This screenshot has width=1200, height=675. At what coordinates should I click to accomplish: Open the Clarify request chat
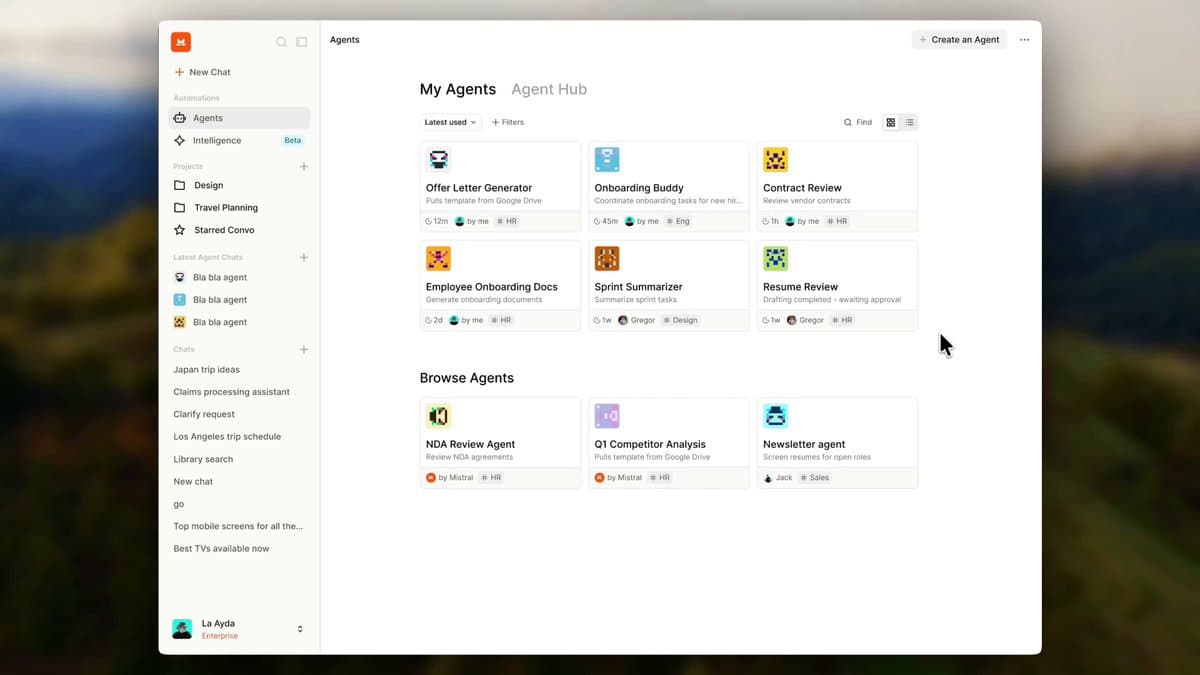pyautogui.click(x=204, y=414)
